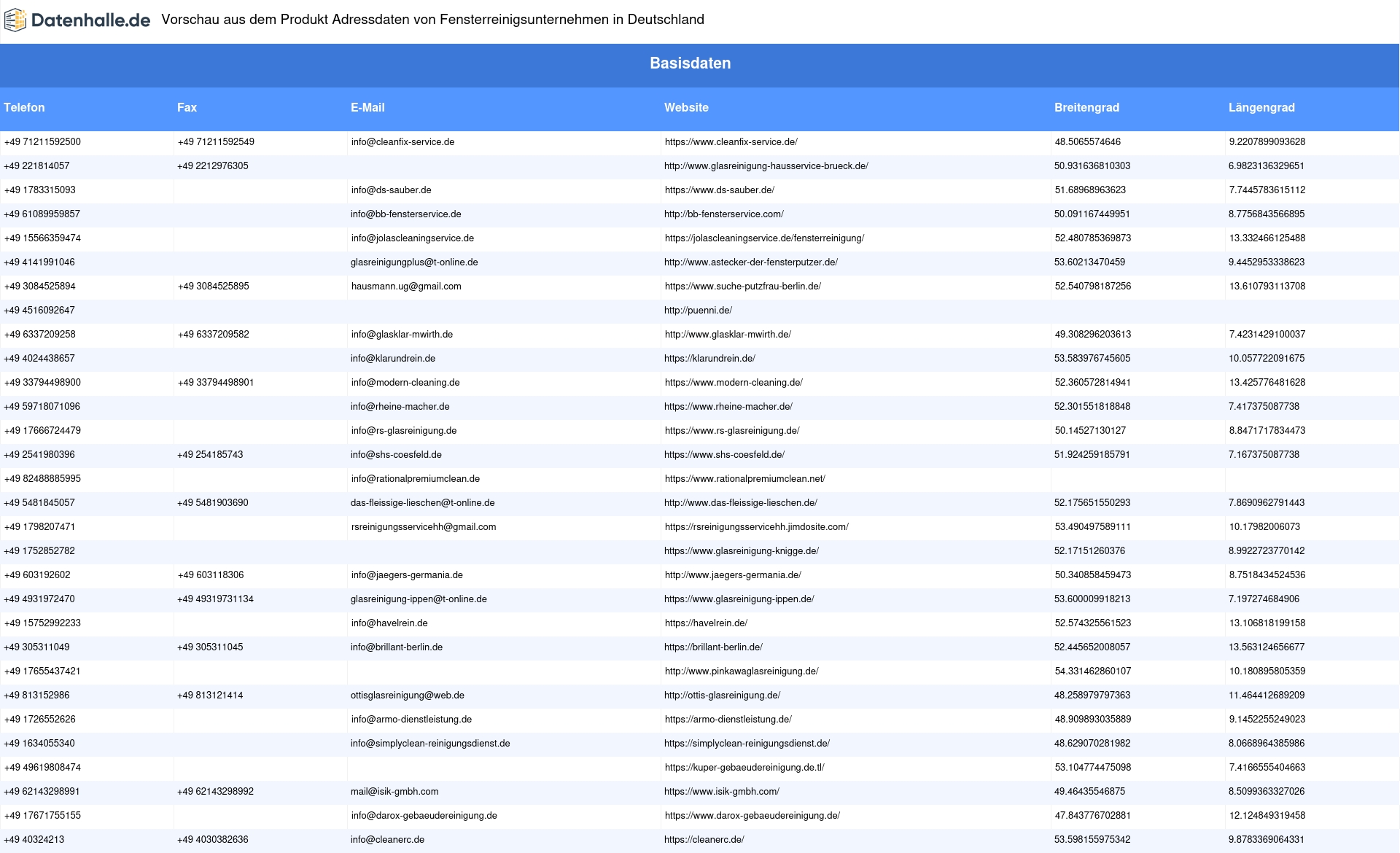The image size is (1400, 853).
Task: Click email das-fleissige-lieschen@t-online.de
Action: click(x=423, y=503)
